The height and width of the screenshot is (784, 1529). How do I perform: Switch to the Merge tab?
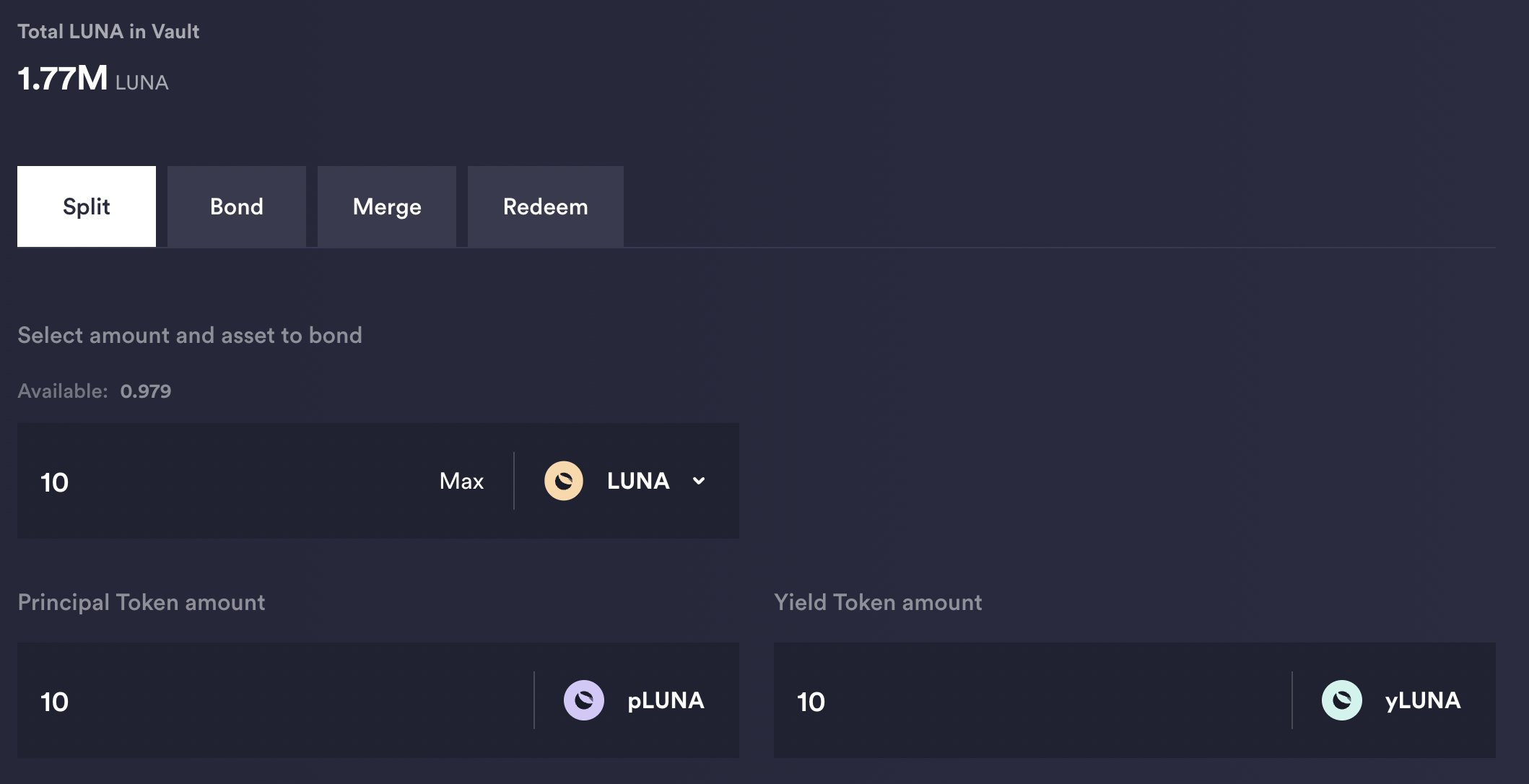pos(386,206)
